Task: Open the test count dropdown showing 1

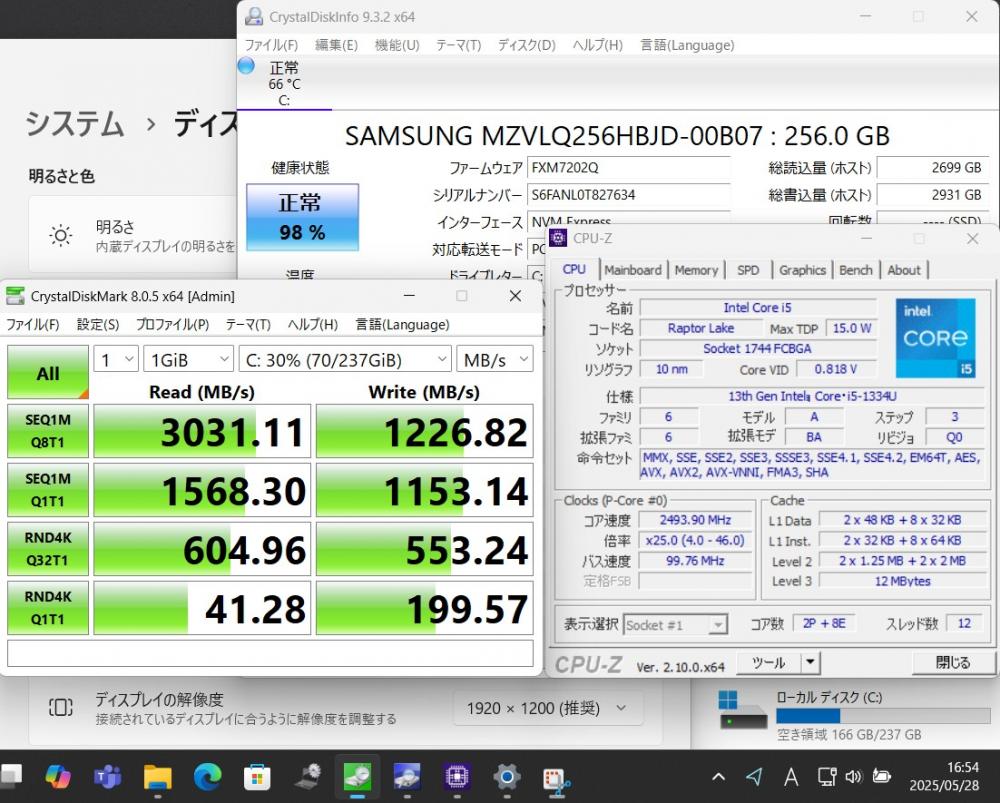Action: (116, 360)
